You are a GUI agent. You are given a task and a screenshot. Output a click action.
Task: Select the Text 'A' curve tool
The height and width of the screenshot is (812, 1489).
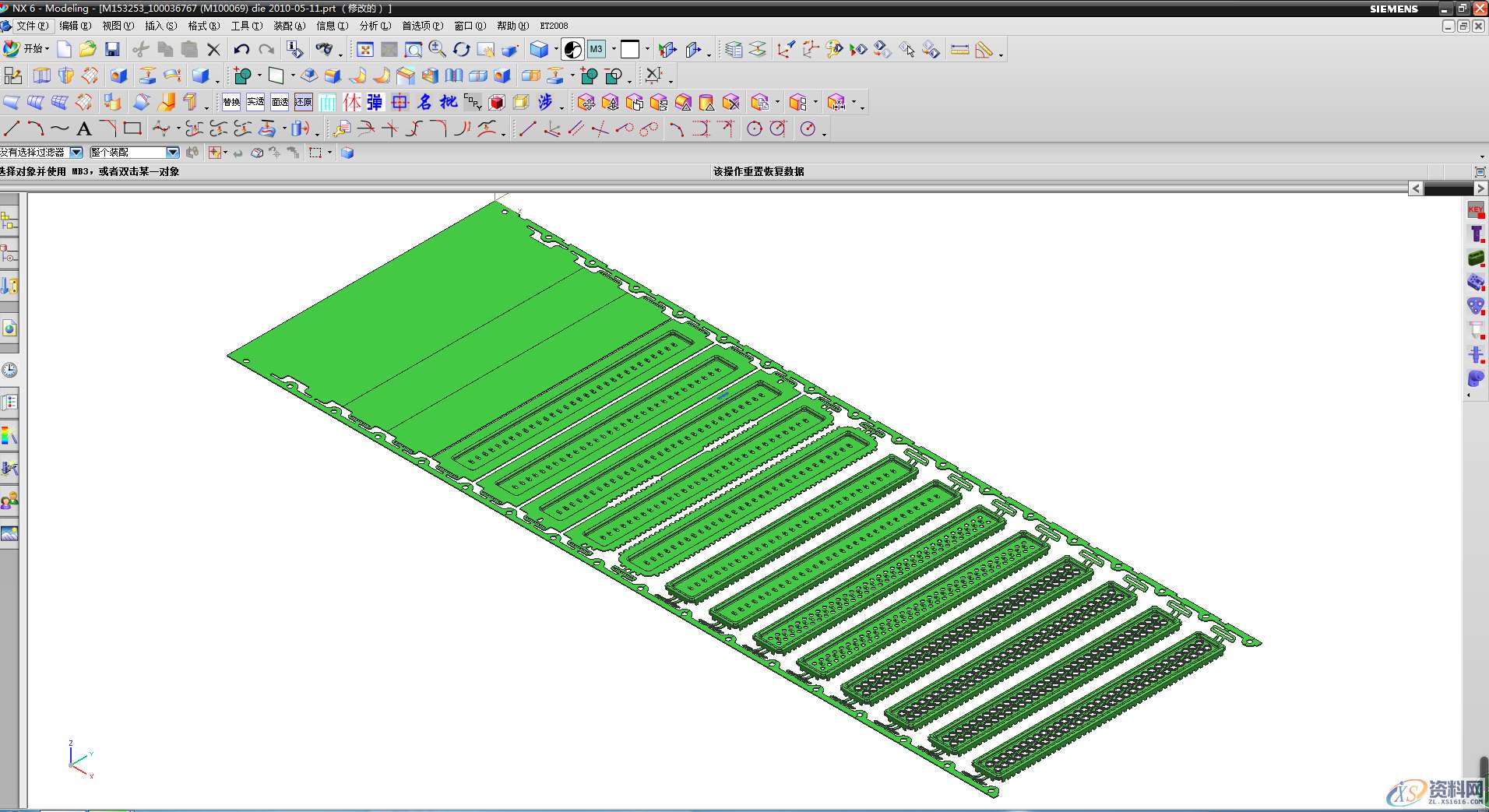(x=84, y=129)
